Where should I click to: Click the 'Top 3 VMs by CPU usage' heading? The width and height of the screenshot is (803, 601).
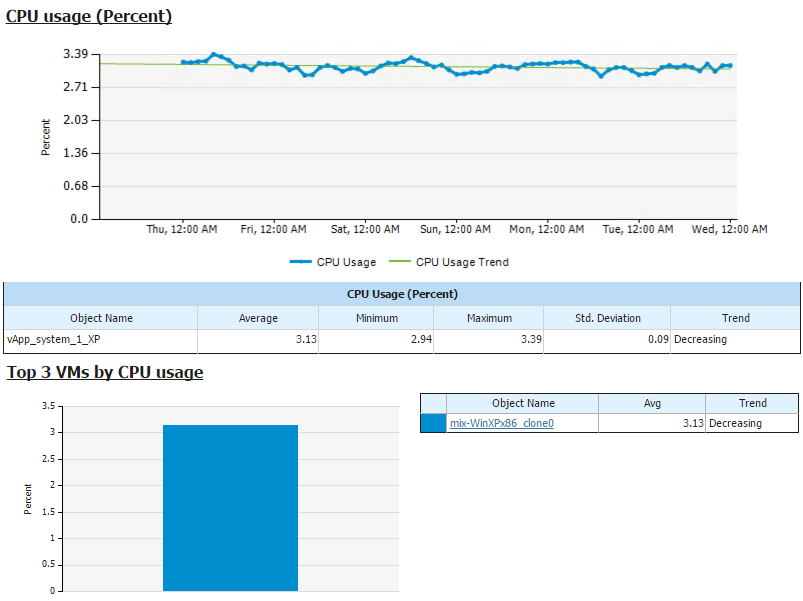[x=104, y=372]
